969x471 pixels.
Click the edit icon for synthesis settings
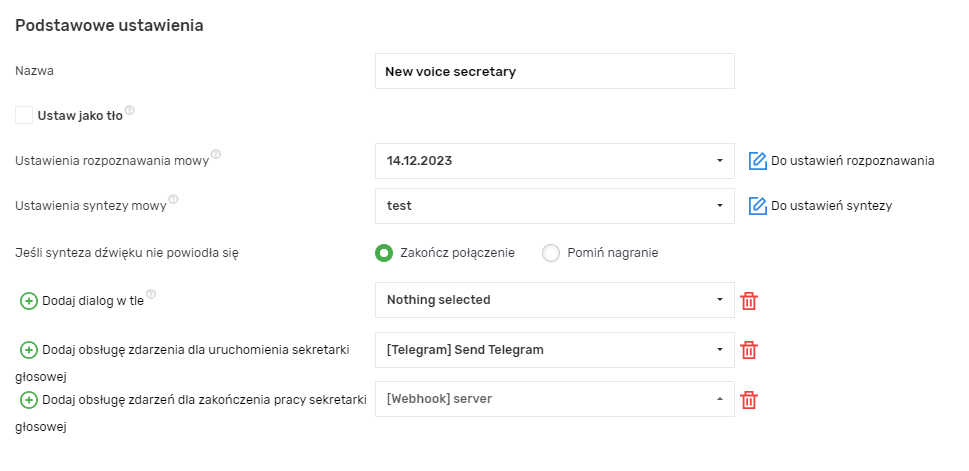click(757, 206)
